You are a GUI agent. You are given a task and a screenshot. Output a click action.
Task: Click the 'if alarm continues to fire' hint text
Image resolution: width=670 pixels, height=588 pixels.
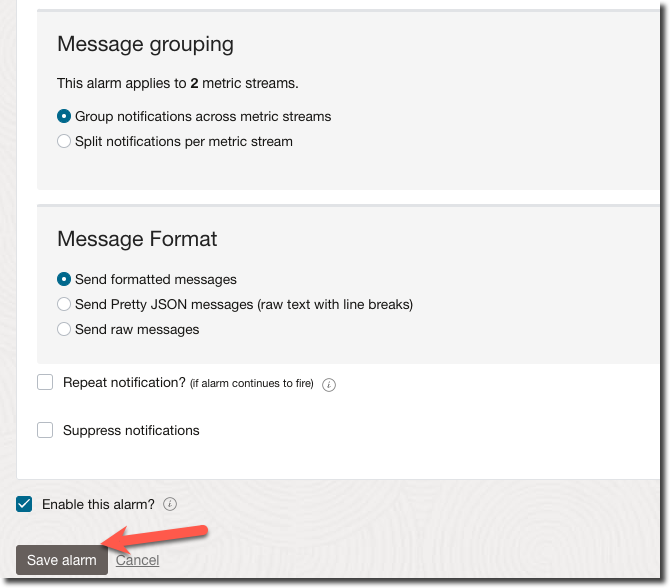click(x=252, y=384)
